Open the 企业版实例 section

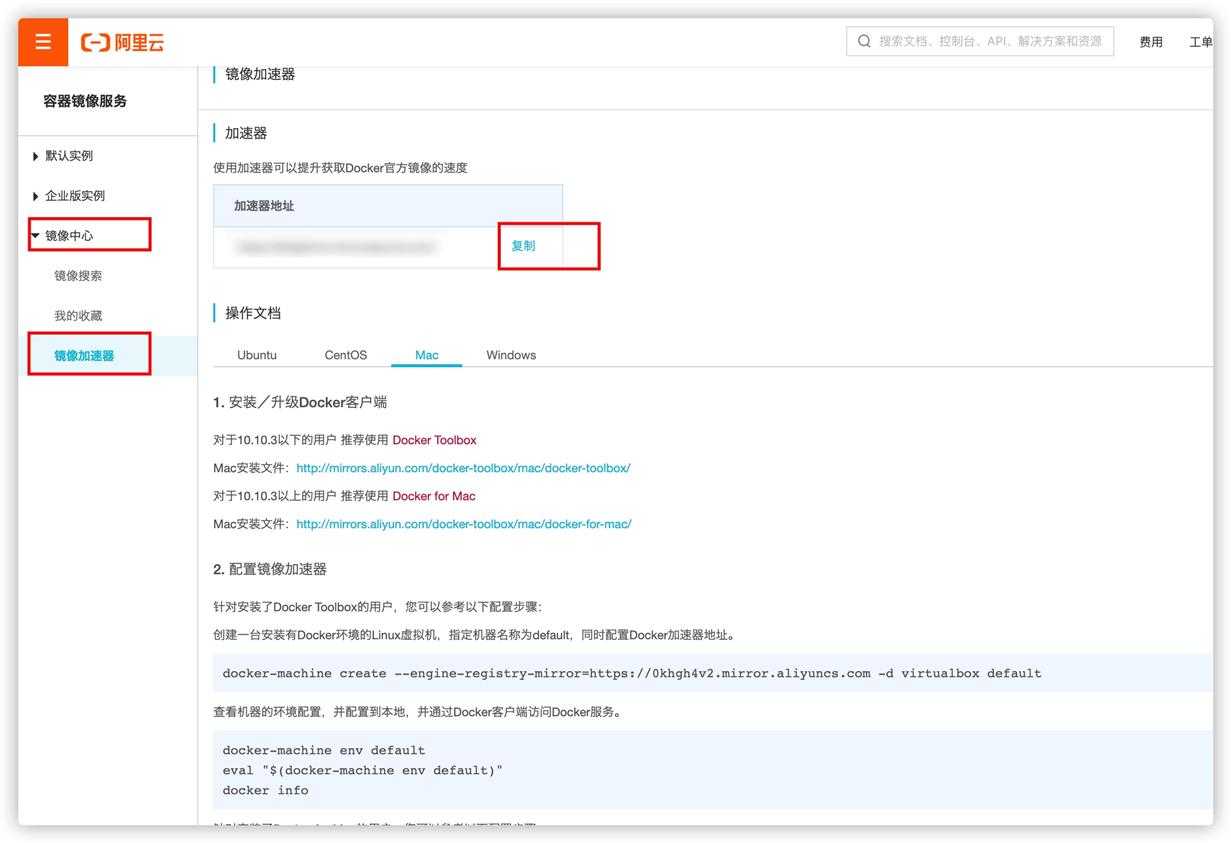(x=75, y=196)
